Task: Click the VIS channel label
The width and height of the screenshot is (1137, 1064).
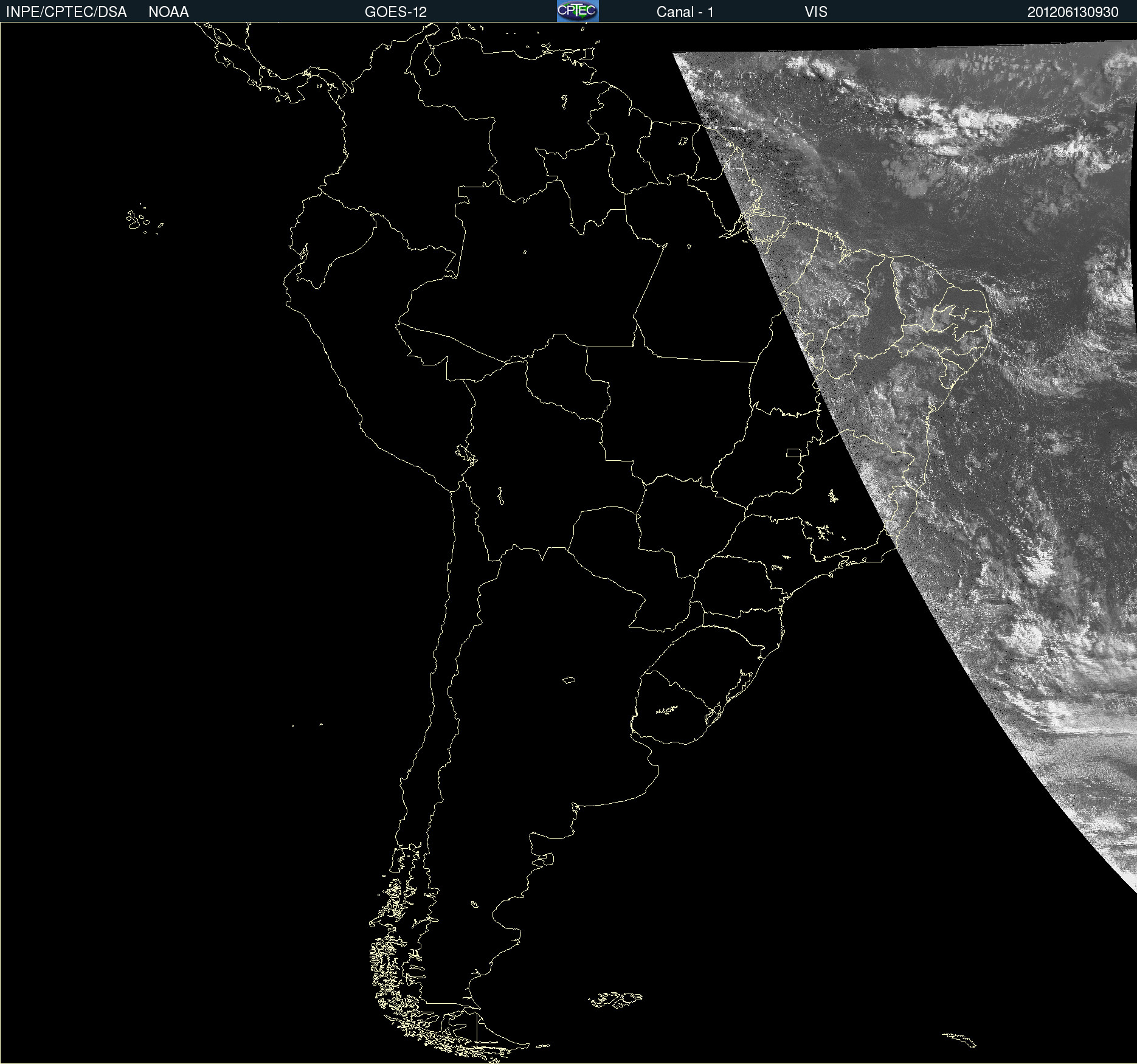Action: 816,12
